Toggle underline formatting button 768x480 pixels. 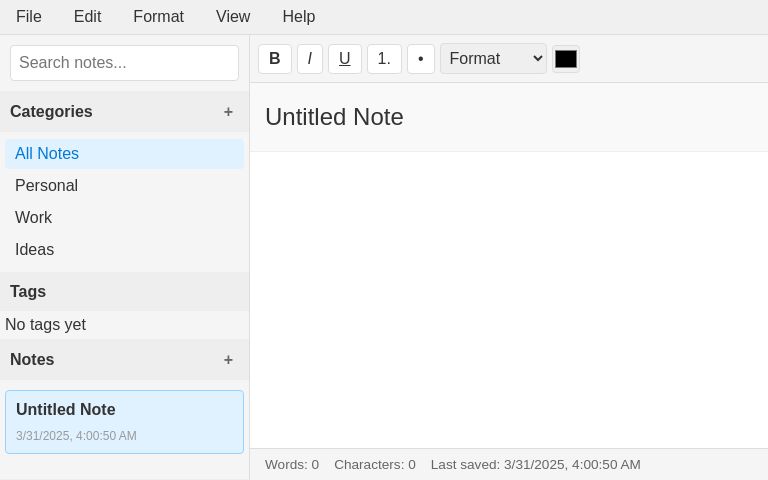(345, 59)
